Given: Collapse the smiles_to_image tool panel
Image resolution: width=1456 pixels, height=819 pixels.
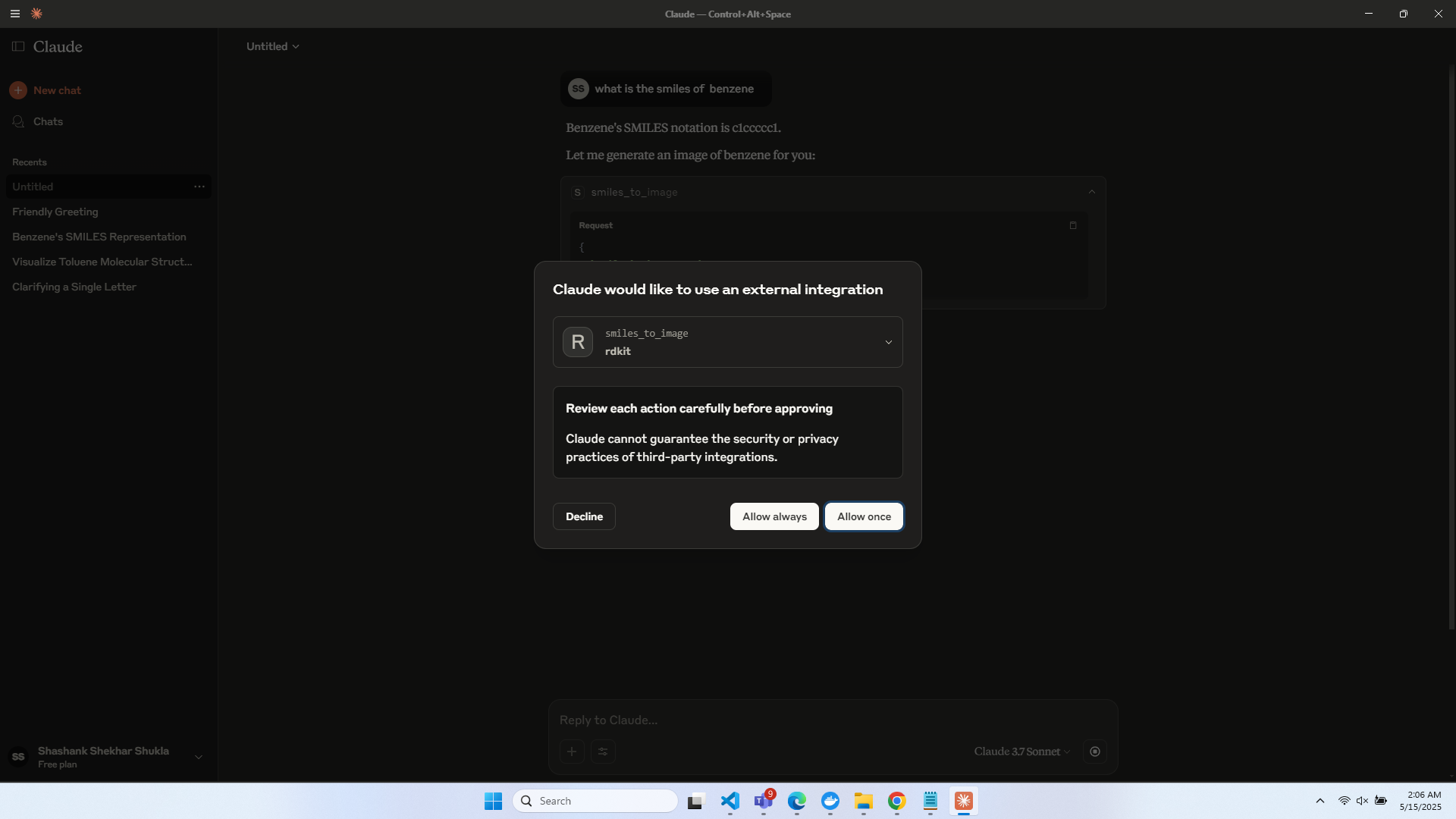Looking at the screenshot, I should click(x=1092, y=192).
